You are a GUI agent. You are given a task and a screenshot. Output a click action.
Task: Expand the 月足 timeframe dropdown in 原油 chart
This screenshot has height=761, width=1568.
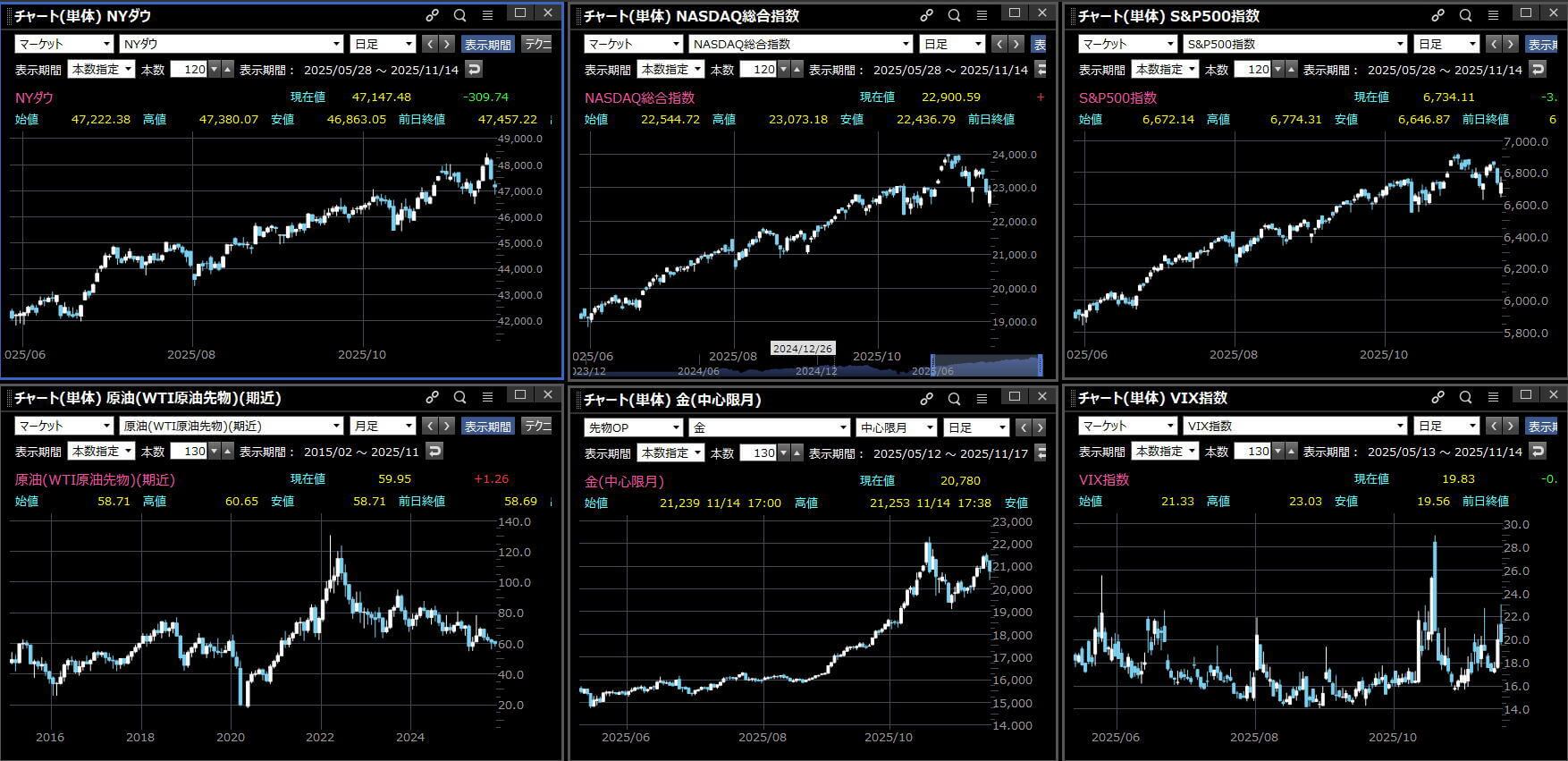click(383, 427)
